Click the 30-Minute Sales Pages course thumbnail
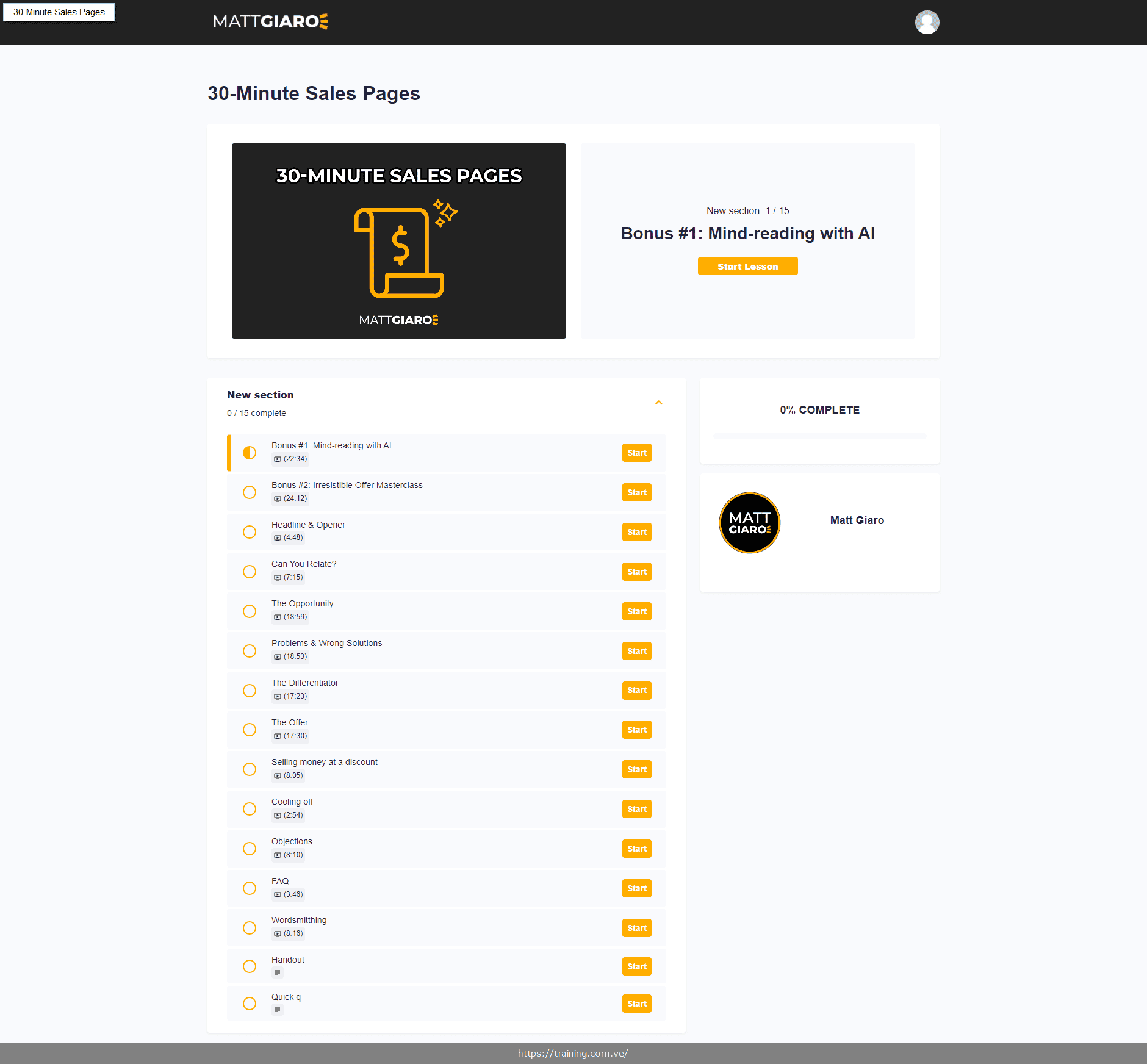The image size is (1147, 1064). pyautogui.click(x=398, y=241)
